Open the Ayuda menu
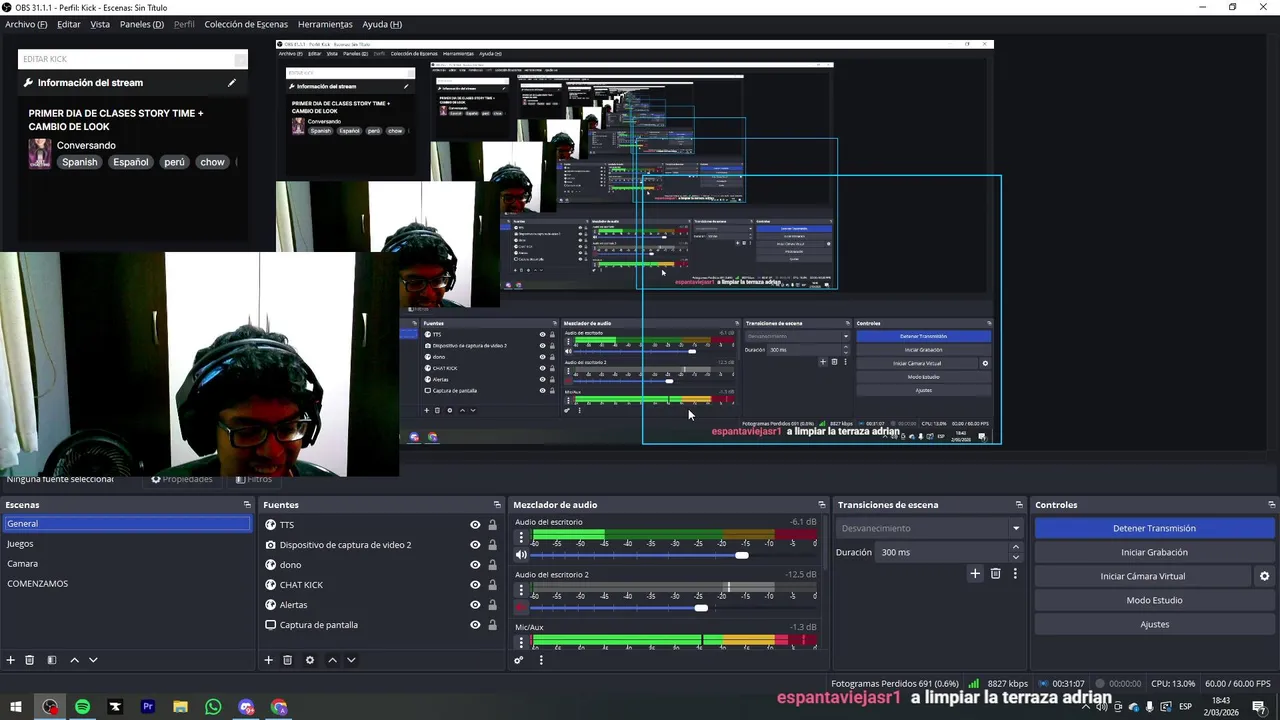Viewport: 1280px width, 720px height. click(382, 24)
